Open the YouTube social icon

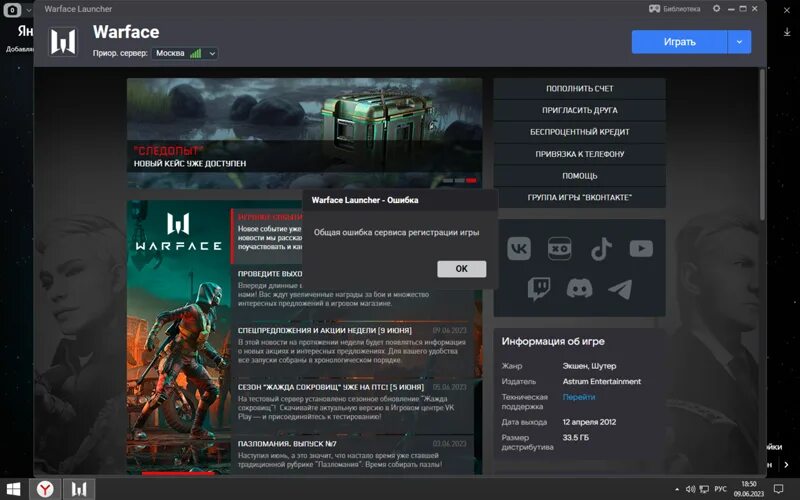tap(641, 249)
